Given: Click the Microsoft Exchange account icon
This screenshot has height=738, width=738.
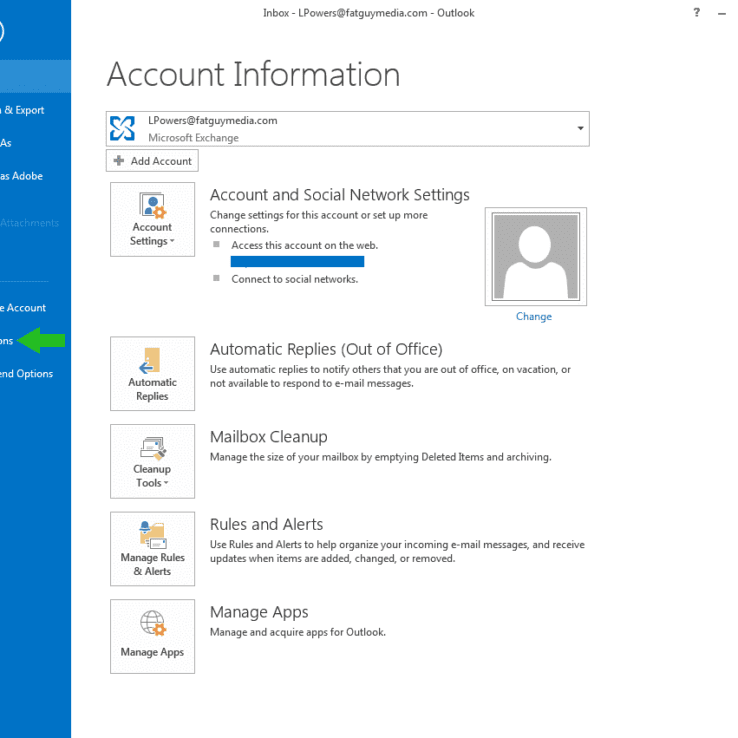Looking at the screenshot, I should tap(123, 128).
